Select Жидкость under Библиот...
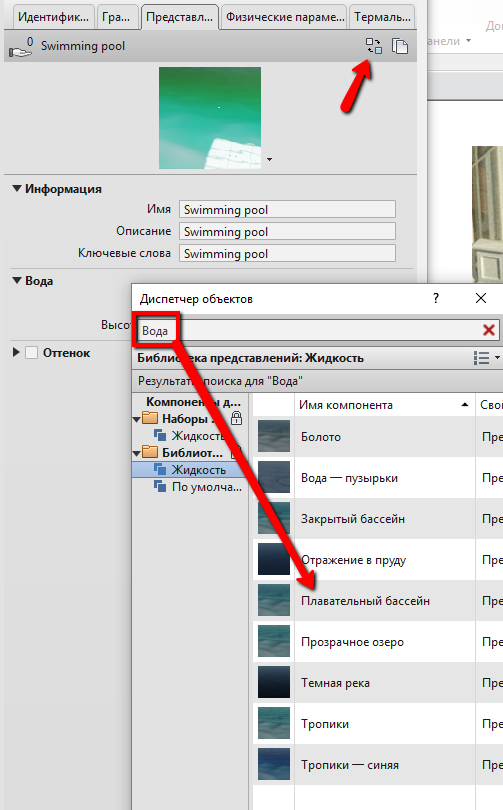503x810 pixels. click(x=198, y=470)
